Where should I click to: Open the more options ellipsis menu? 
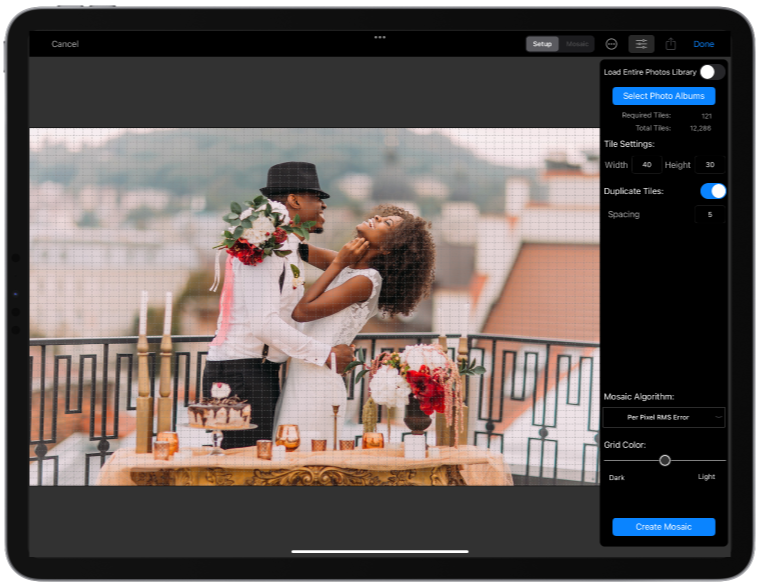tap(612, 44)
